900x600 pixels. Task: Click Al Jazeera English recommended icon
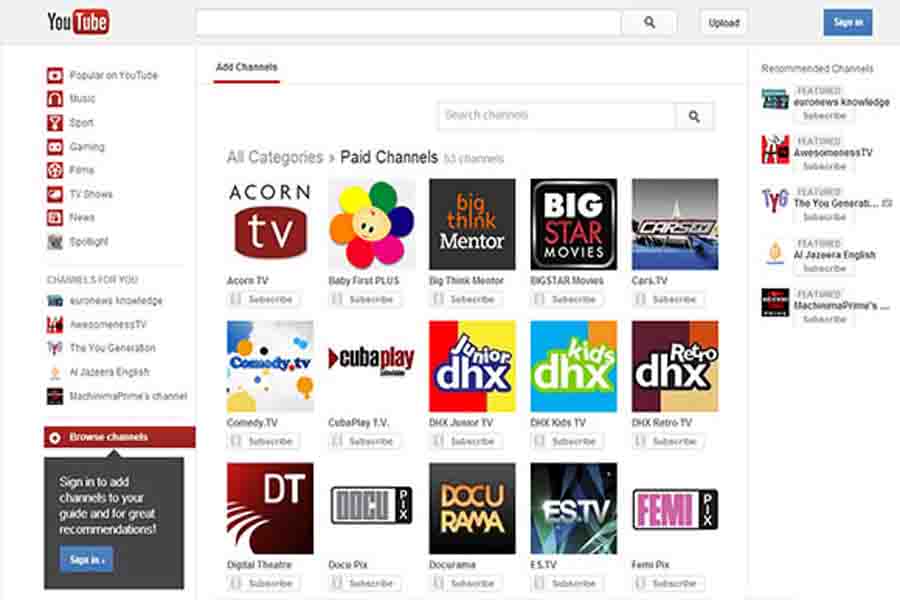pos(775,251)
